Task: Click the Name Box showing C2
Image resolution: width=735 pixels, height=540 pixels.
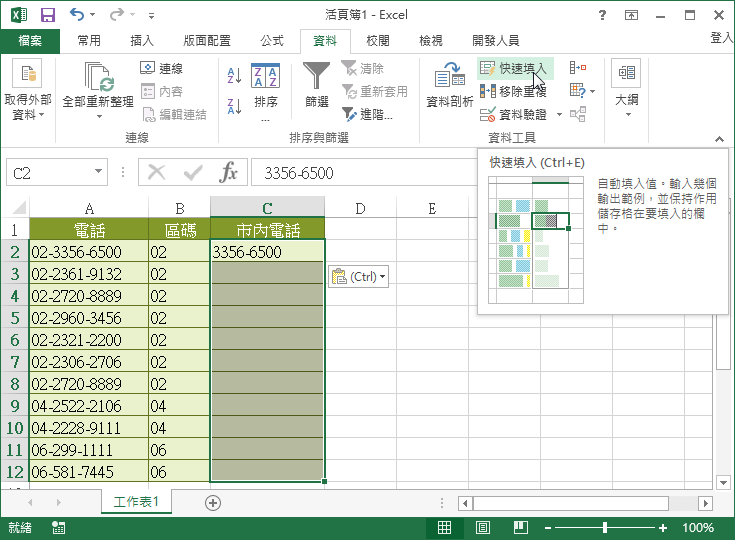Action: click(49, 173)
